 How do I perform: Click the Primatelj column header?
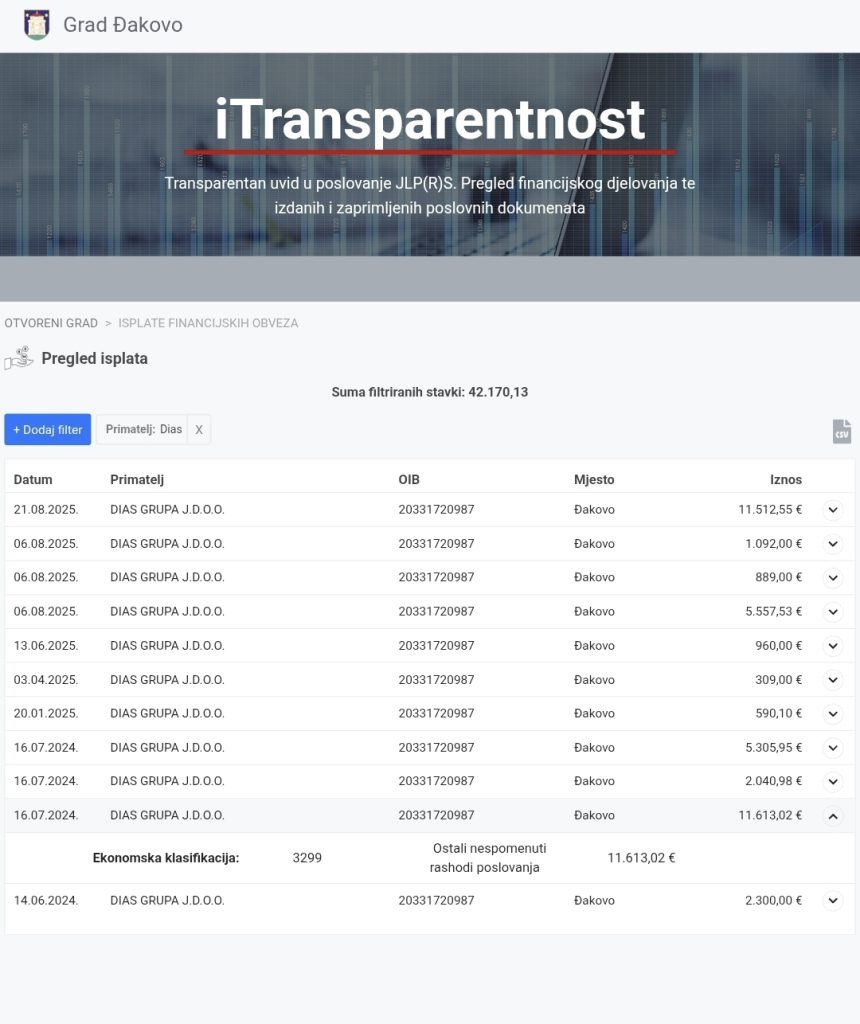pyautogui.click(x=137, y=480)
